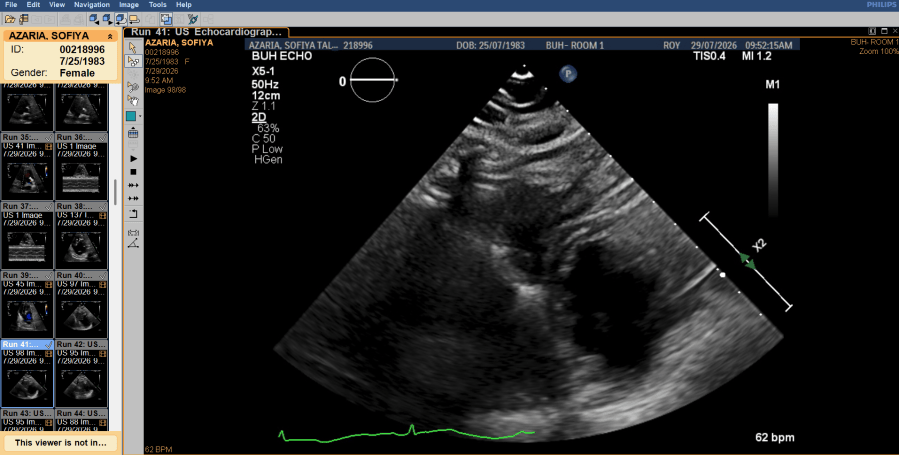Viewport: 899px width, 455px height.
Task: Select the Run 41 US Echocardiography tab
Action: pyautogui.click(x=207, y=32)
